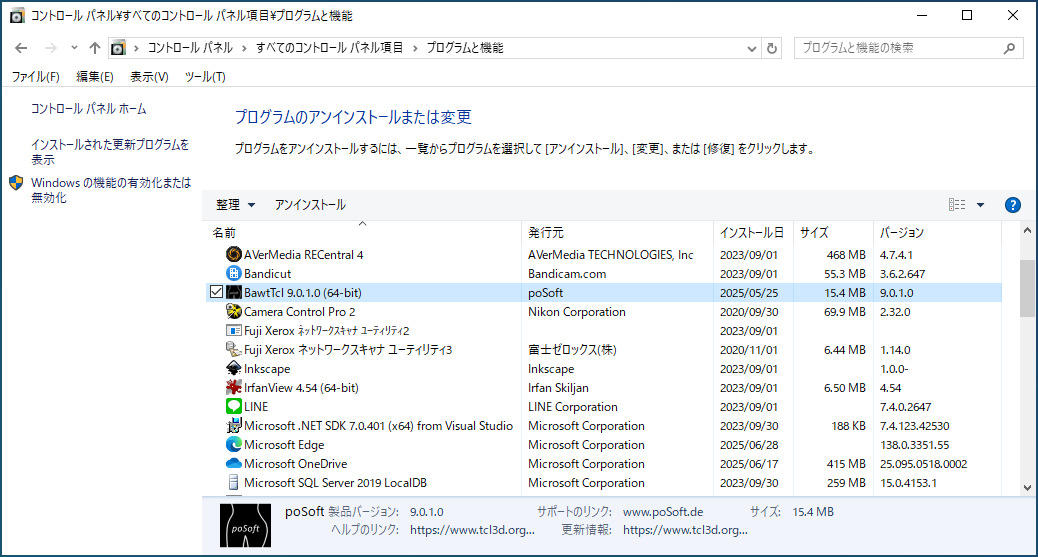
Task: Click the コントロール パネル breadcrumb segment
Action: click(190, 48)
